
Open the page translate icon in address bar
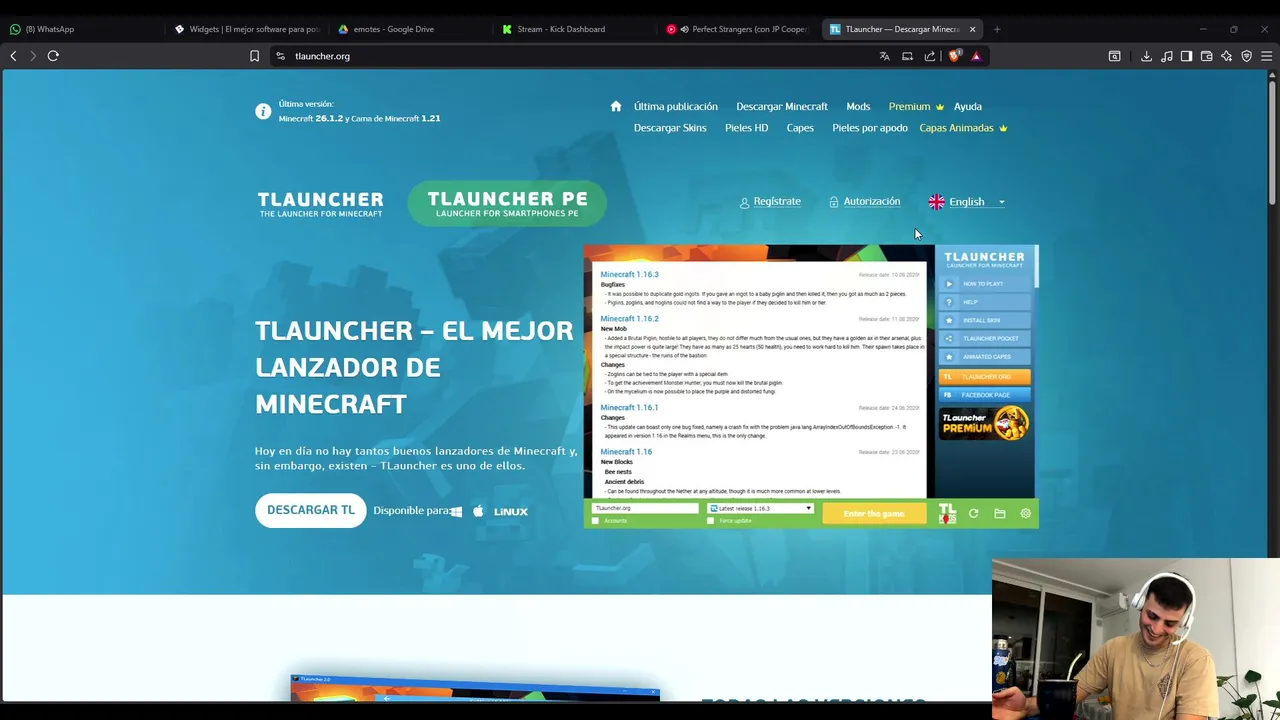point(884,56)
